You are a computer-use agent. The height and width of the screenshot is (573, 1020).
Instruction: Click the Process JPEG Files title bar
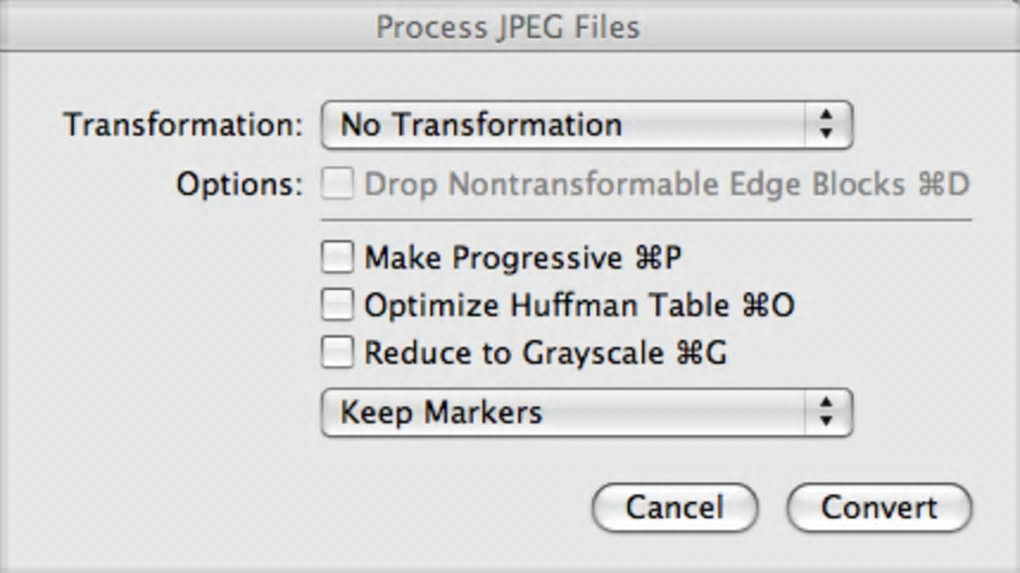click(x=508, y=27)
